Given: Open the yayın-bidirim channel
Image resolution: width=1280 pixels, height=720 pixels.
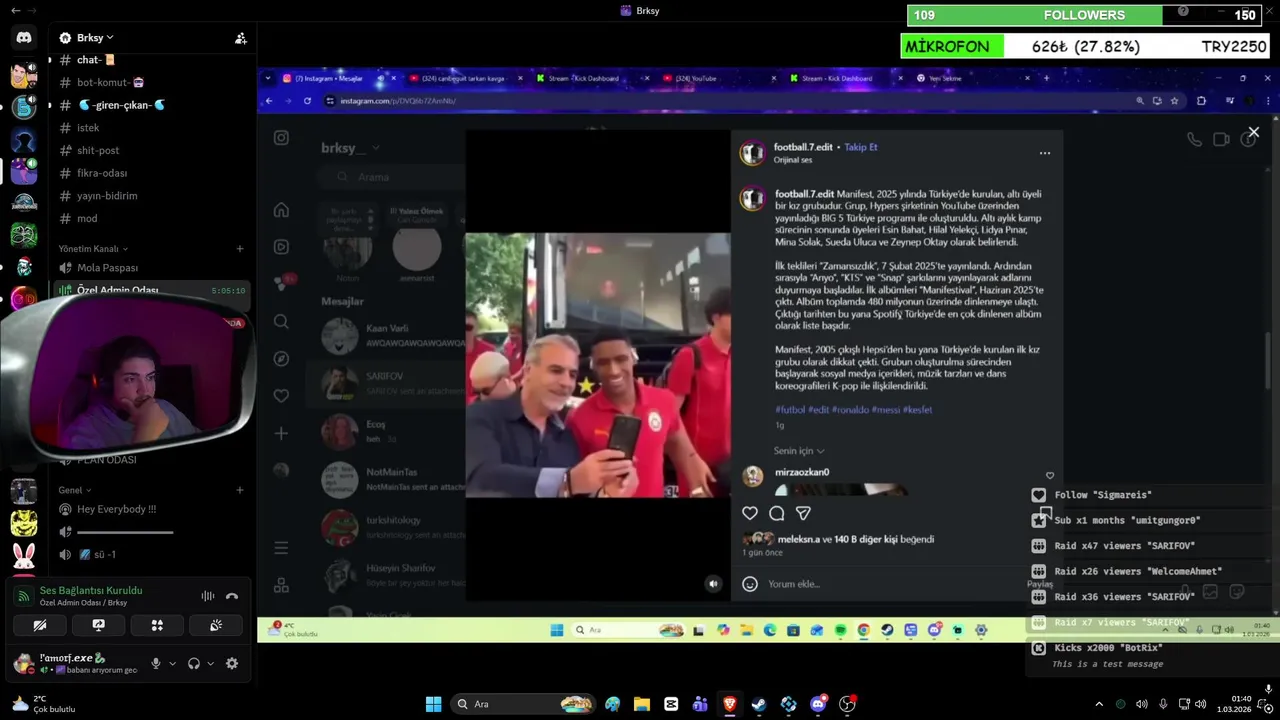Looking at the screenshot, I should point(107,196).
